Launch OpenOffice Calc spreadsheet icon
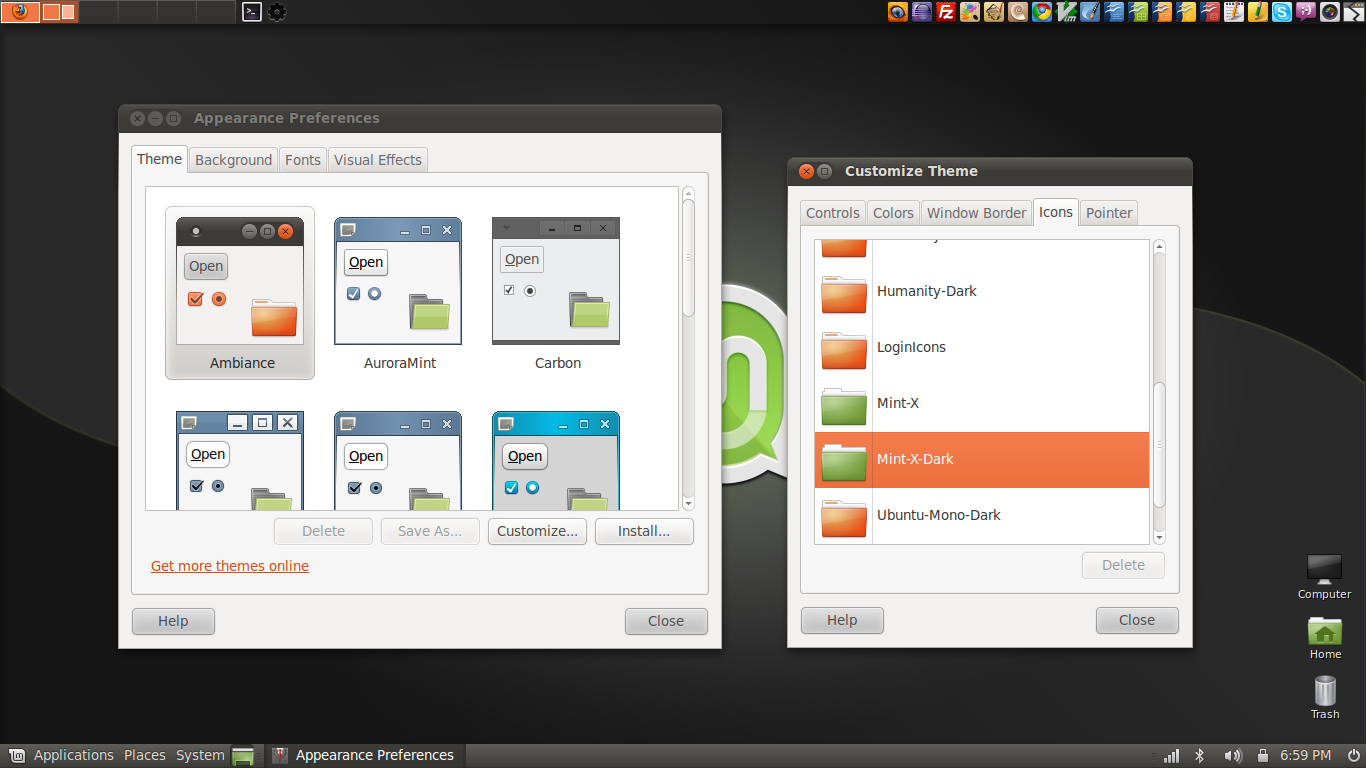This screenshot has width=1366, height=768. [1138, 12]
